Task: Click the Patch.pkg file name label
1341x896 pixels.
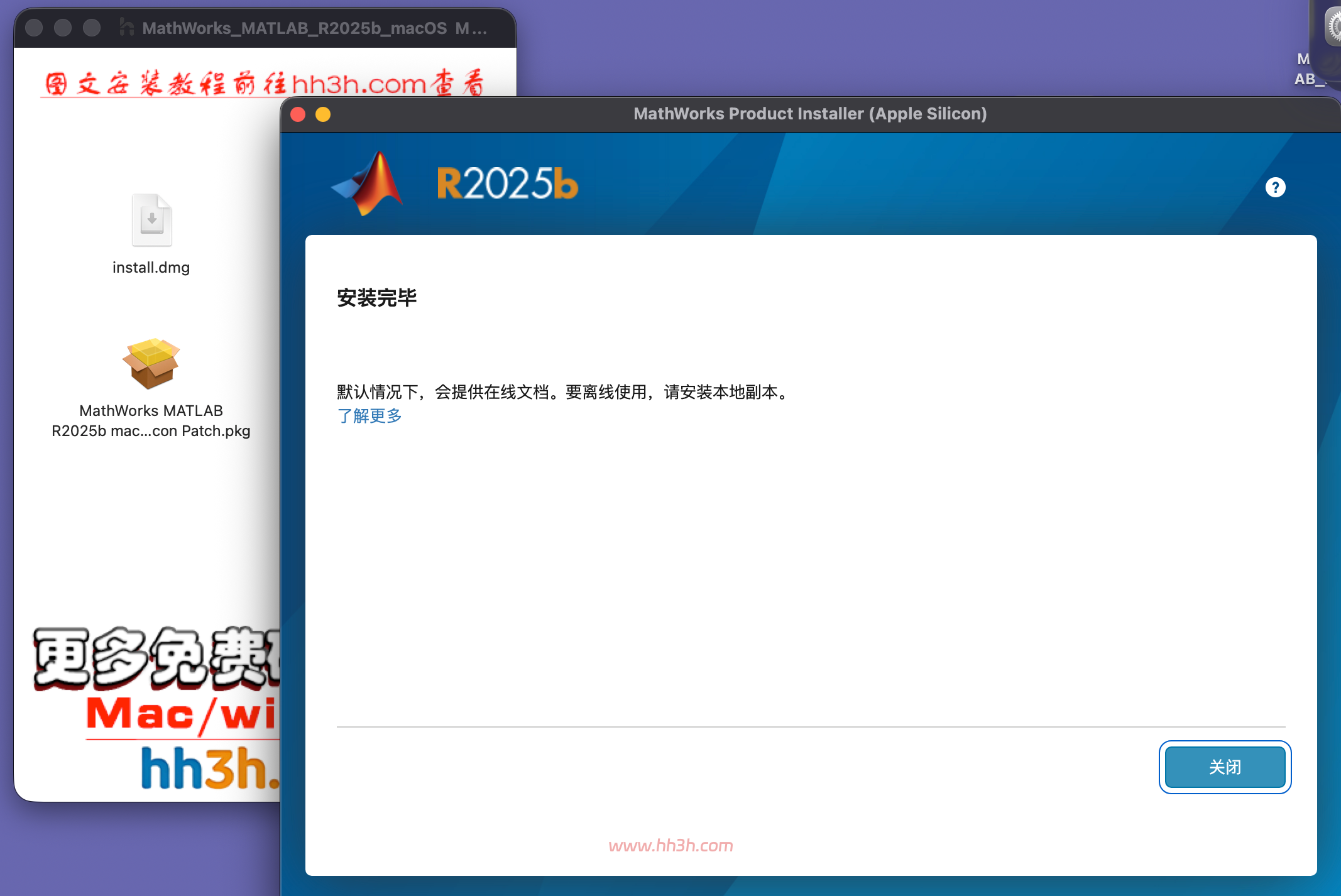Action: tap(151, 420)
